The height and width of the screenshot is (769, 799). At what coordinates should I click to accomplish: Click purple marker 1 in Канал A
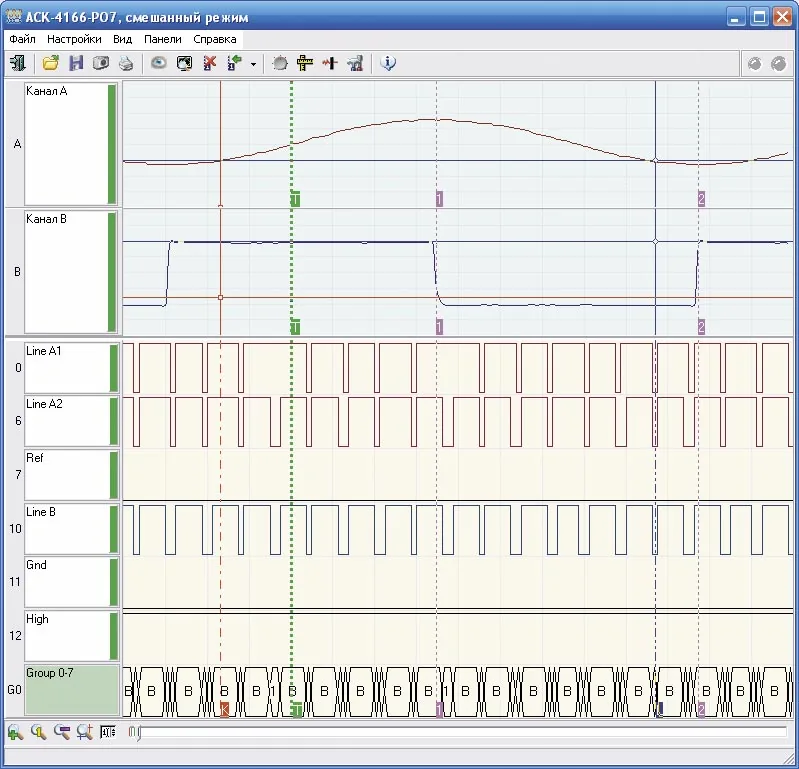(x=439, y=199)
